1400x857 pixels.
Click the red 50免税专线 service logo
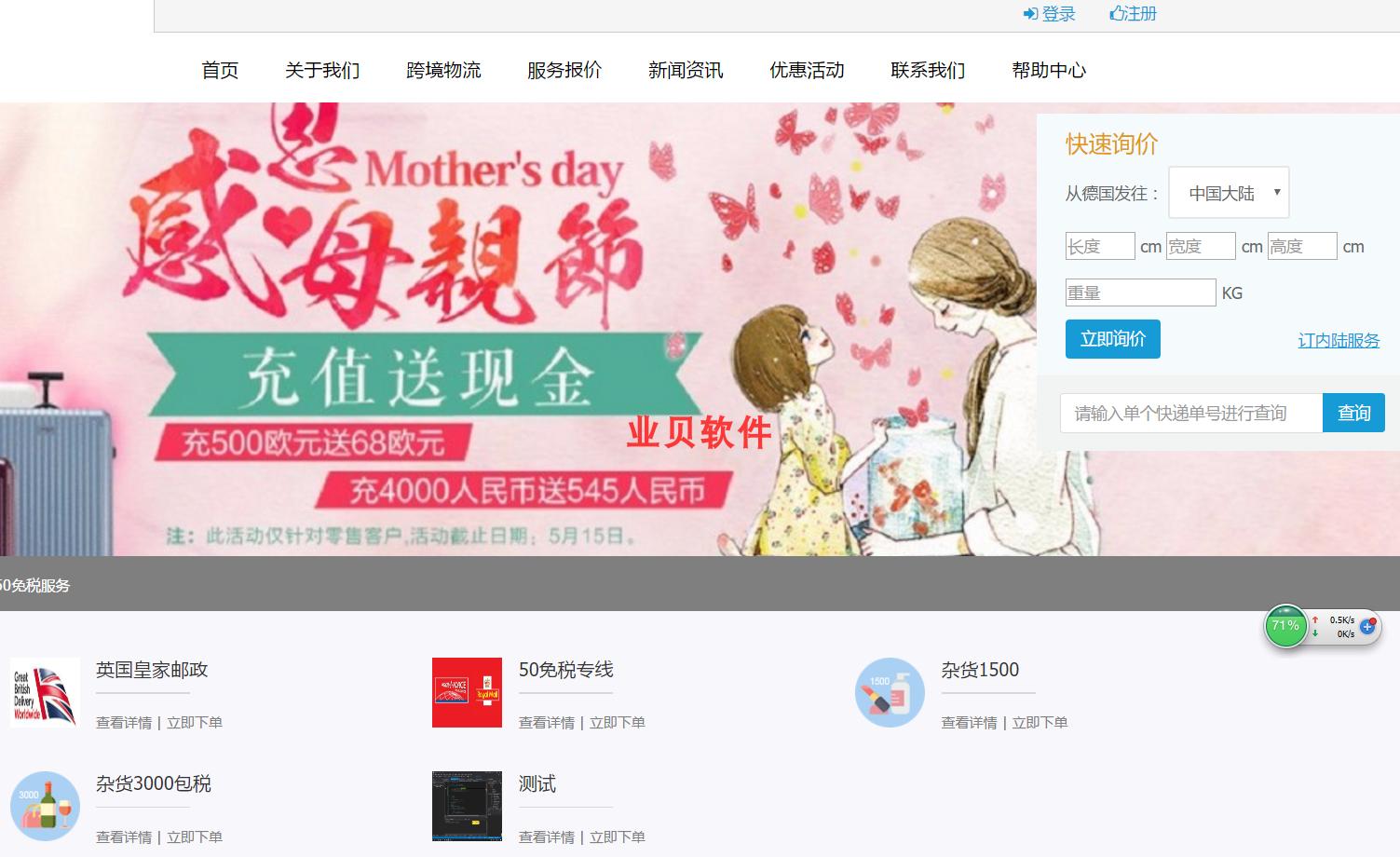tap(467, 692)
